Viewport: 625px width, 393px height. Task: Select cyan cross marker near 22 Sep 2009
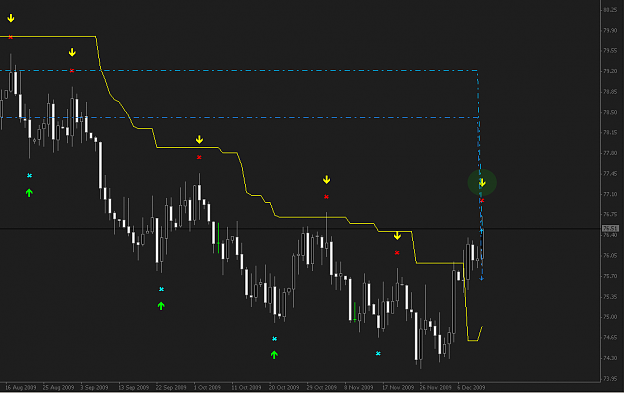pyautogui.click(x=161, y=289)
